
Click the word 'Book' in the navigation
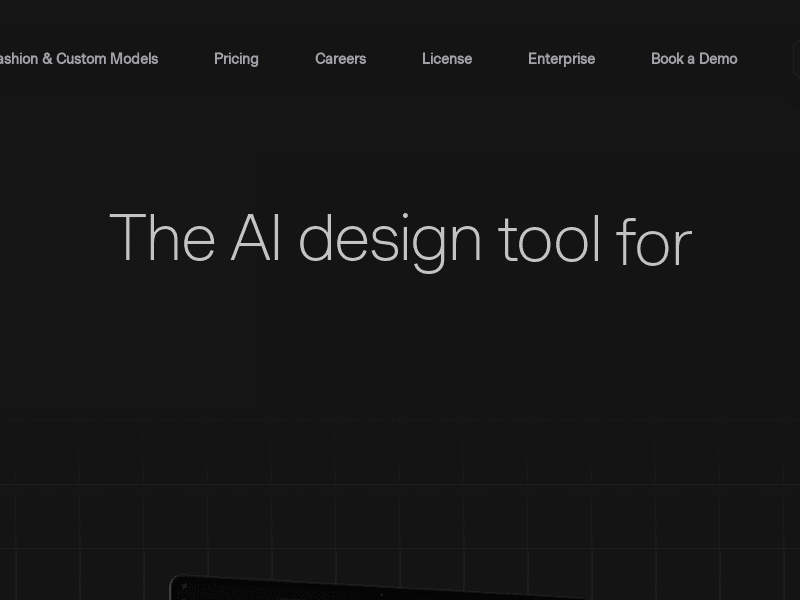tap(667, 59)
